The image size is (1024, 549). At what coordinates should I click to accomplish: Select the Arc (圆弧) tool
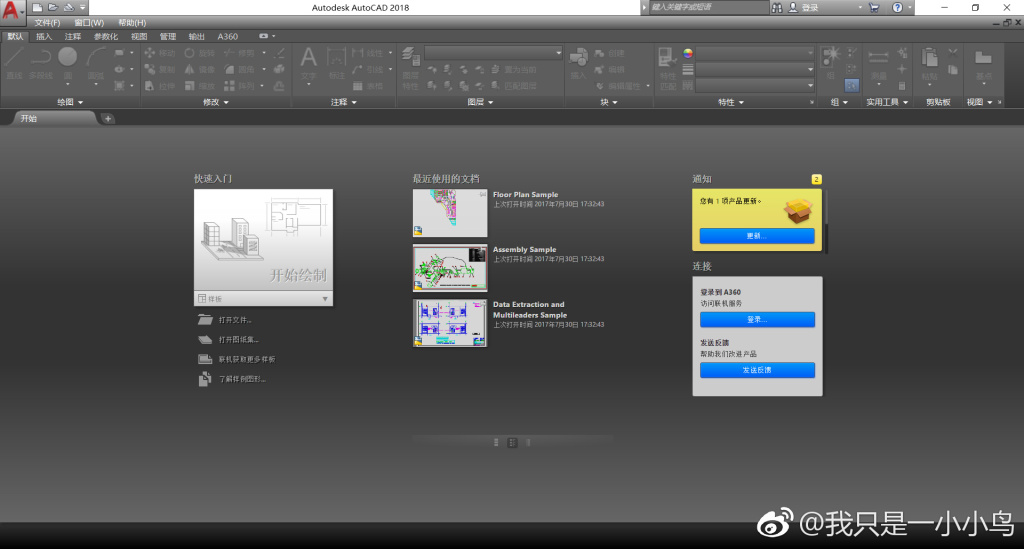[x=96, y=63]
